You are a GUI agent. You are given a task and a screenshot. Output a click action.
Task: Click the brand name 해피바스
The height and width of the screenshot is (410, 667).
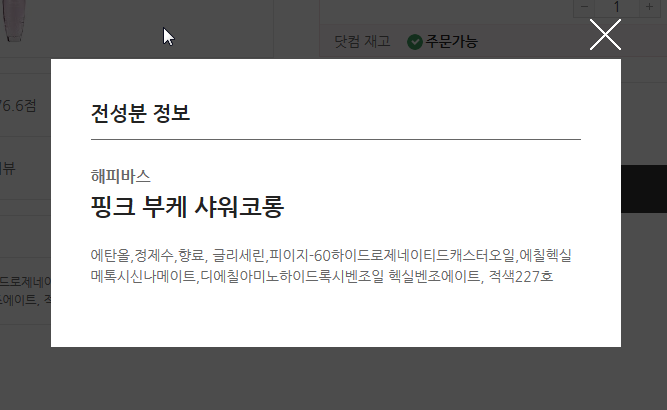click(121, 176)
